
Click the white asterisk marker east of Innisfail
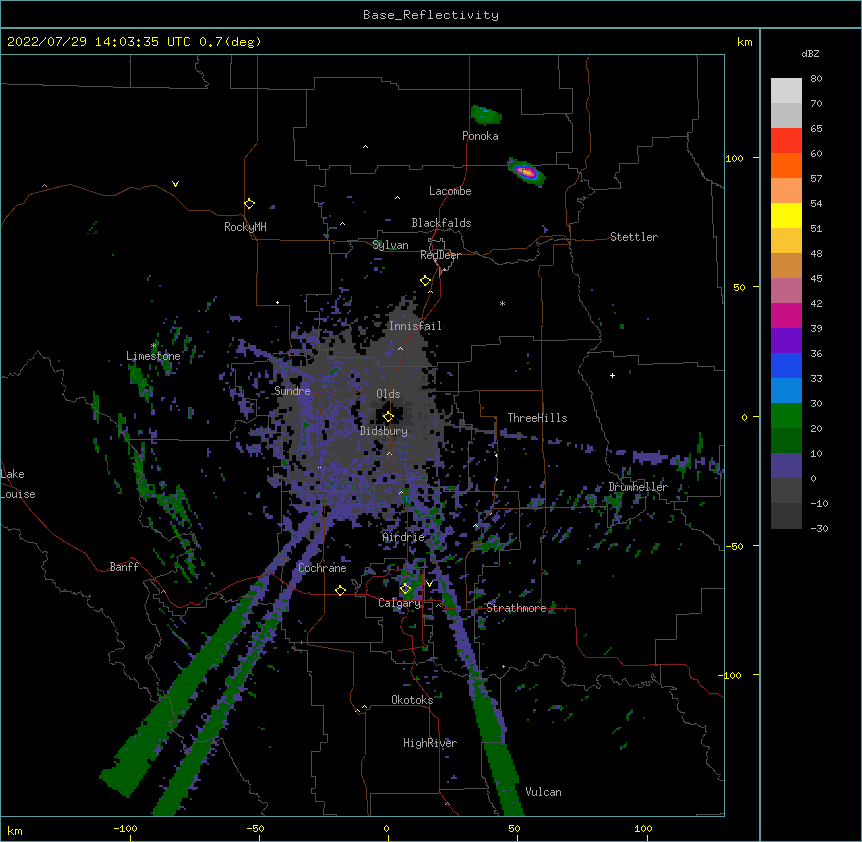pyautogui.click(x=502, y=303)
